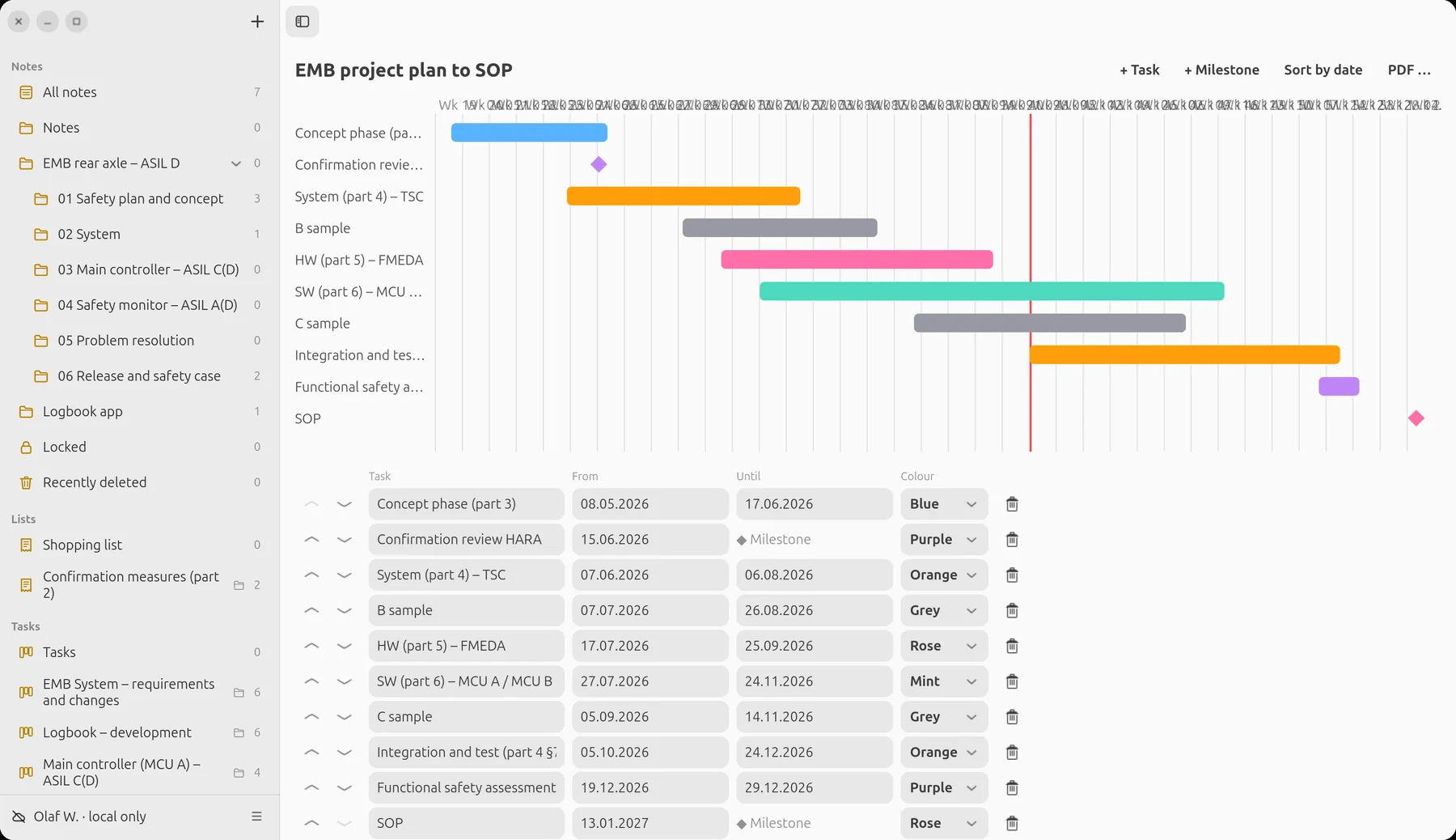Edit the Until date 24.12.2026 field
This screenshot has height=840, width=1456.
(x=815, y=753)
